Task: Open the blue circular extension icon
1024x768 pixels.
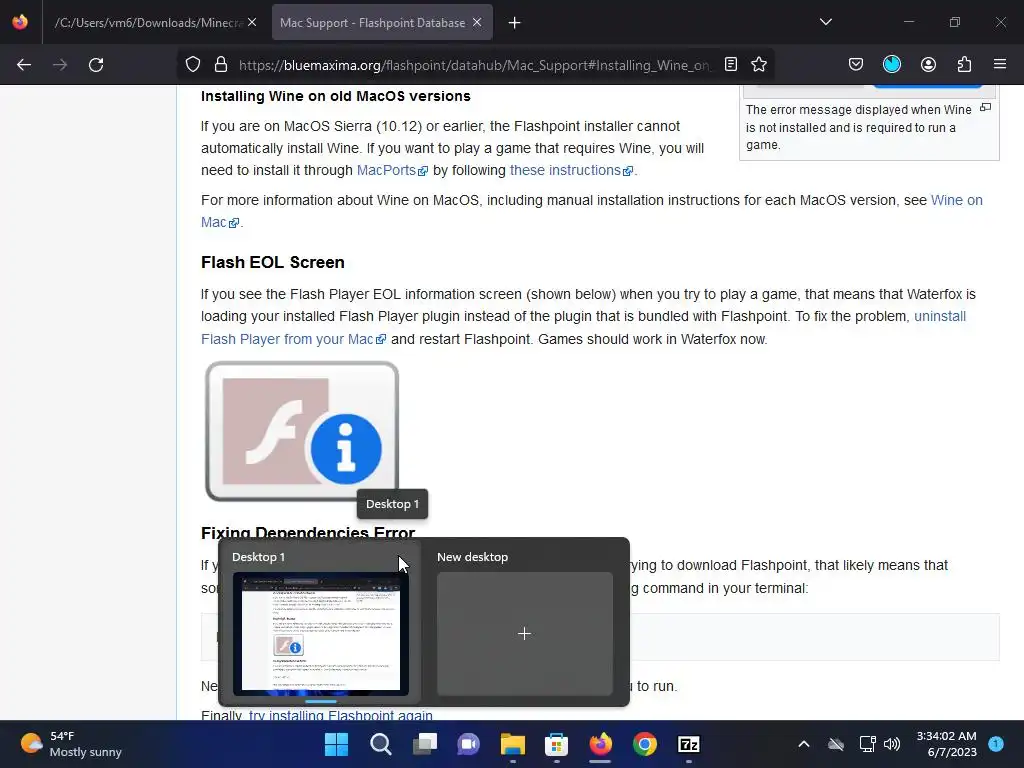Action: [892, 65]
